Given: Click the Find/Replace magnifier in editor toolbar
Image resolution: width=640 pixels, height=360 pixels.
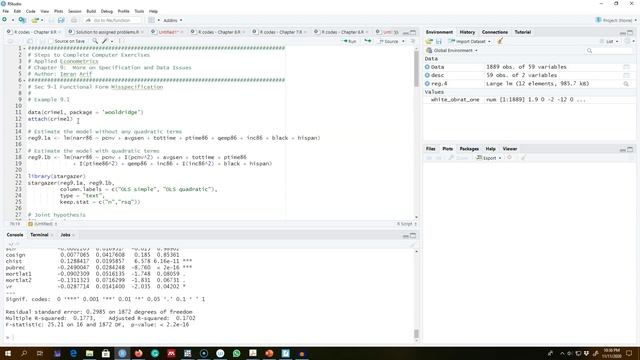Looking at the screenshot, I should tap(95, 41).
